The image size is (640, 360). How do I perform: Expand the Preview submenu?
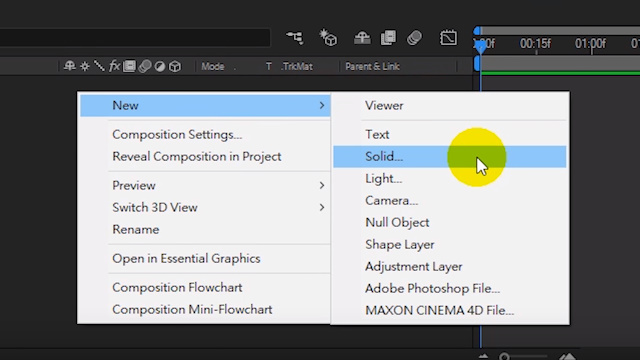point(205,185)
